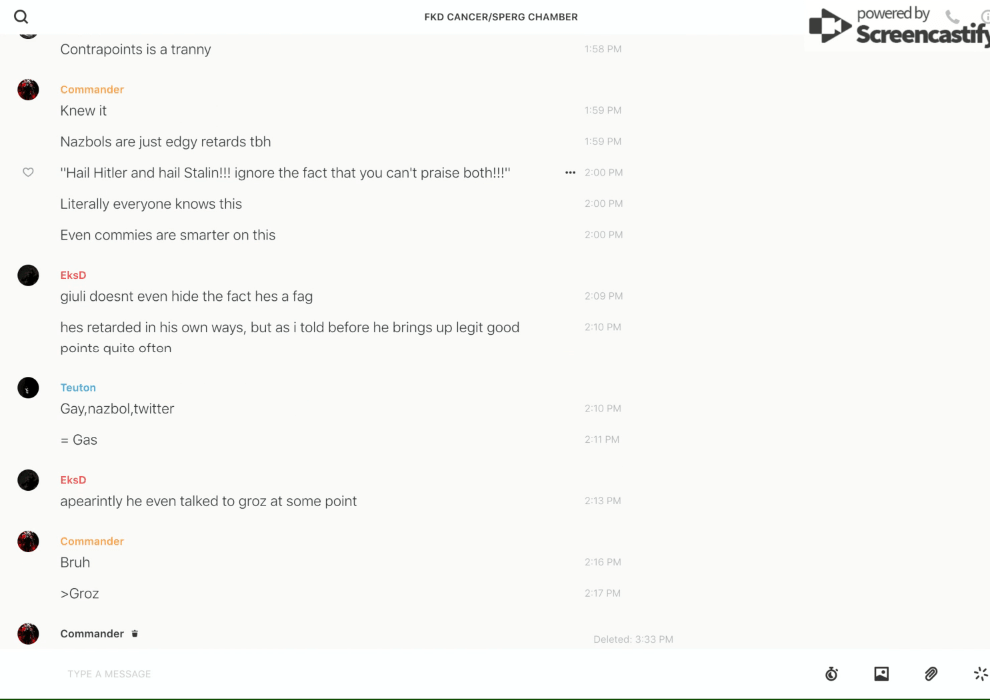Click the picture upload icon

[881, 674]
